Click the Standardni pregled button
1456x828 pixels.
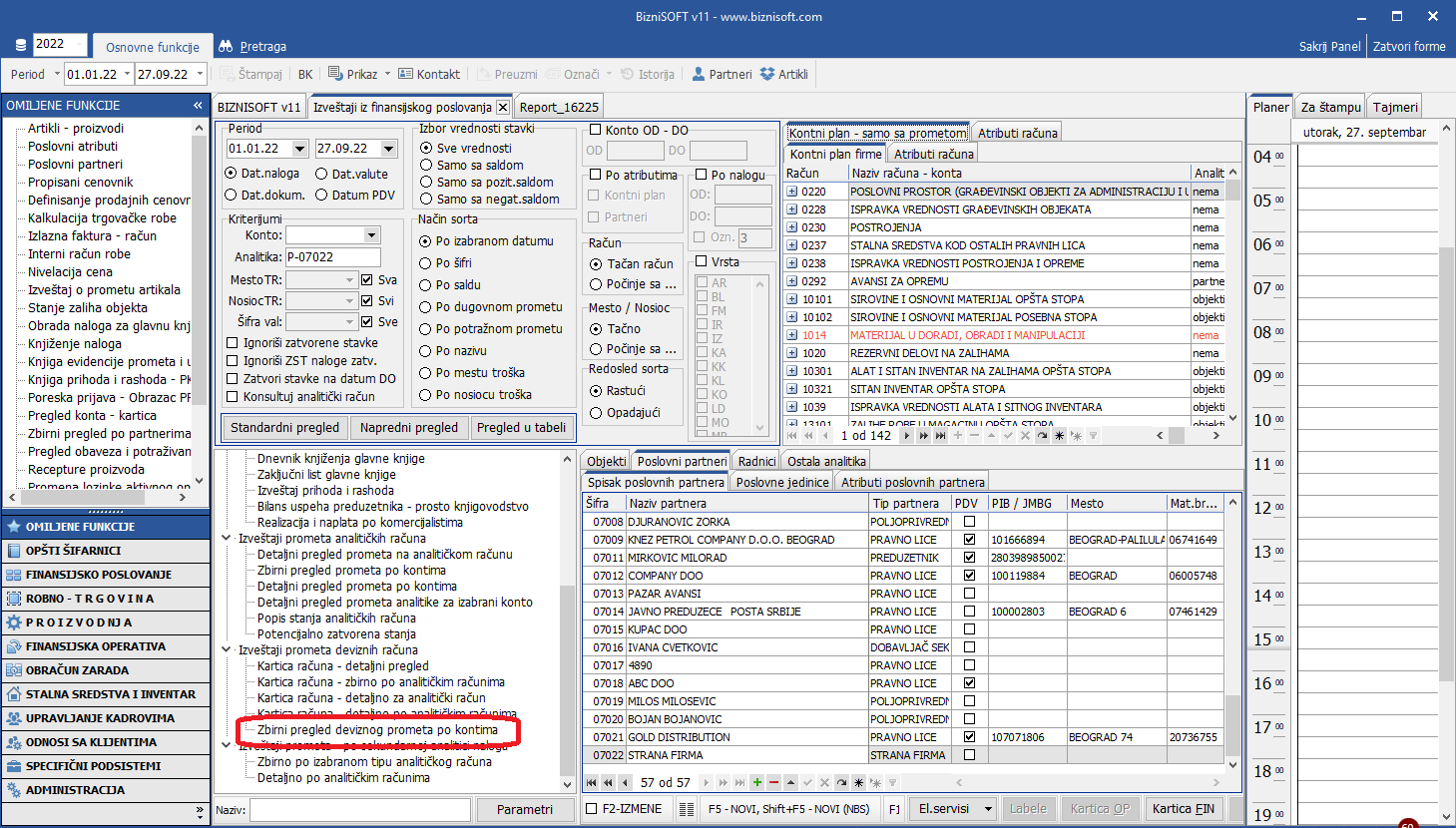284,428
